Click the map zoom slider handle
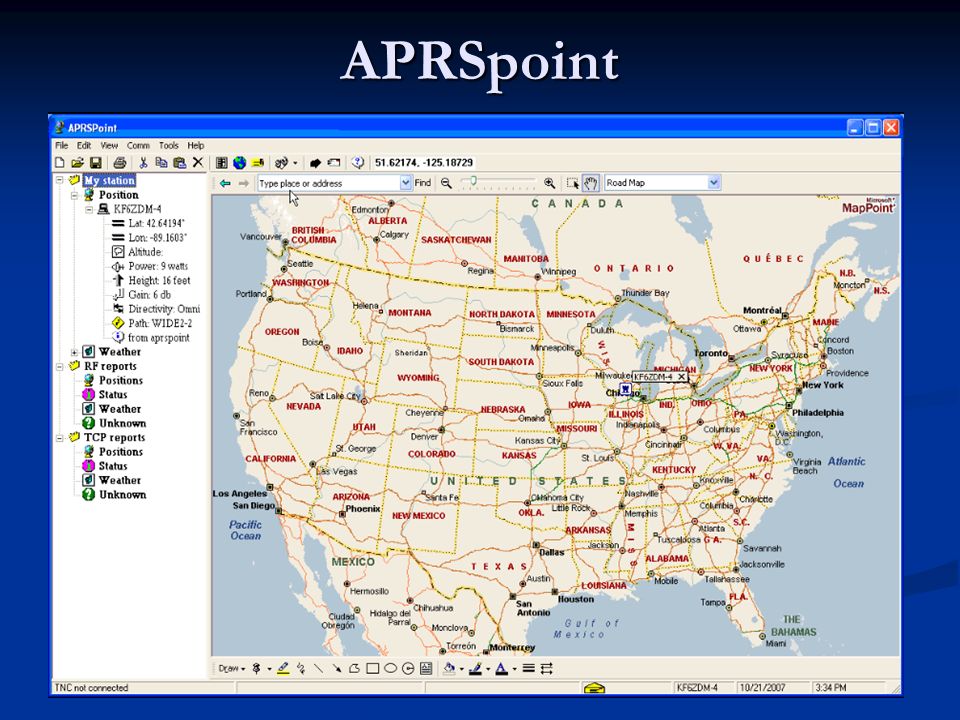The height and width of the screenshot is (720, 960). [473, 181]
